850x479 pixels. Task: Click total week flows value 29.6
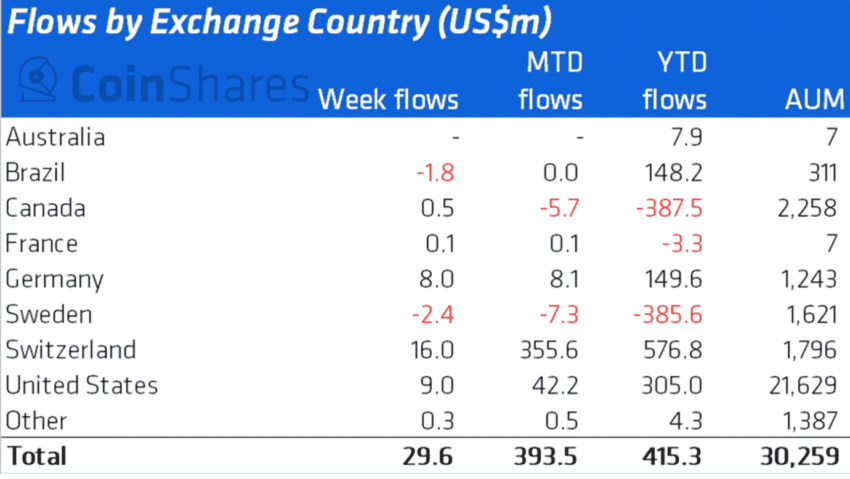click(x=428, y=457)
